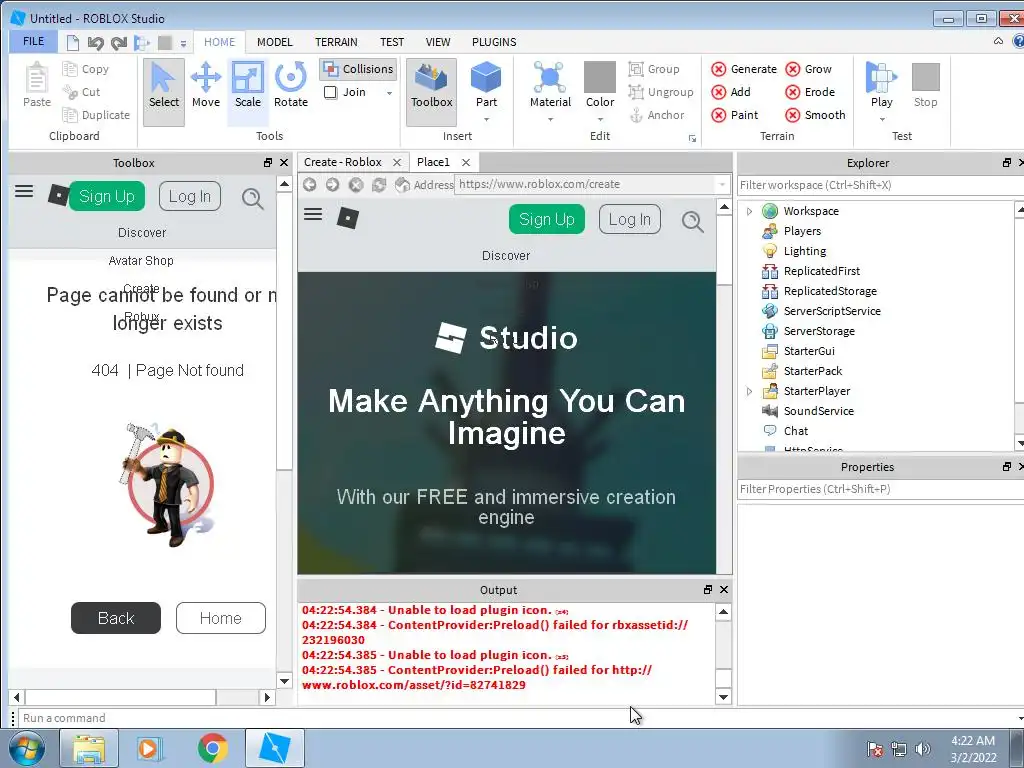Click the Group parts button

[x=654, y=69]
